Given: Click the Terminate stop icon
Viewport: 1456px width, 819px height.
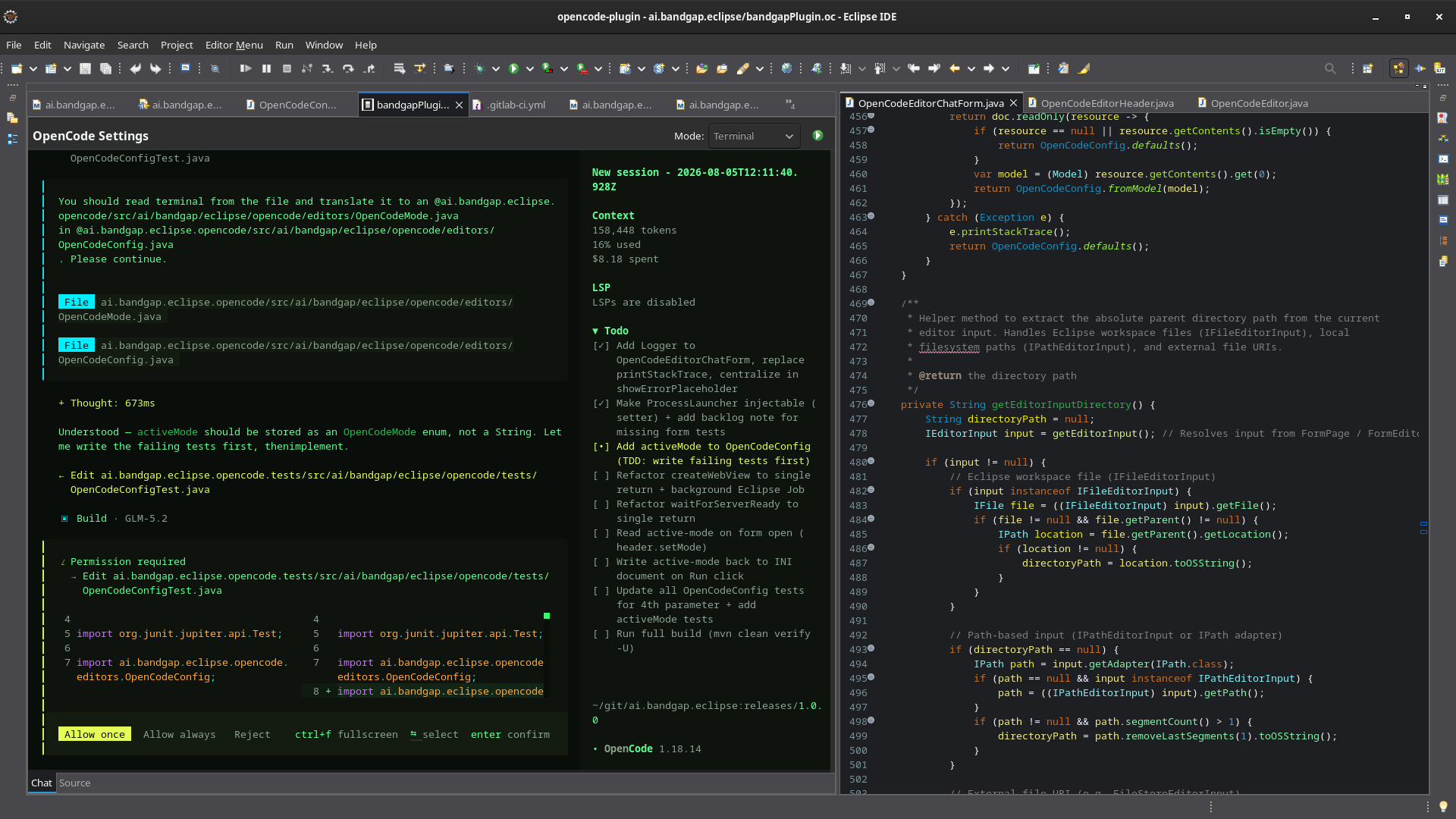Looking at the screenshot, I should pos(287,68).
